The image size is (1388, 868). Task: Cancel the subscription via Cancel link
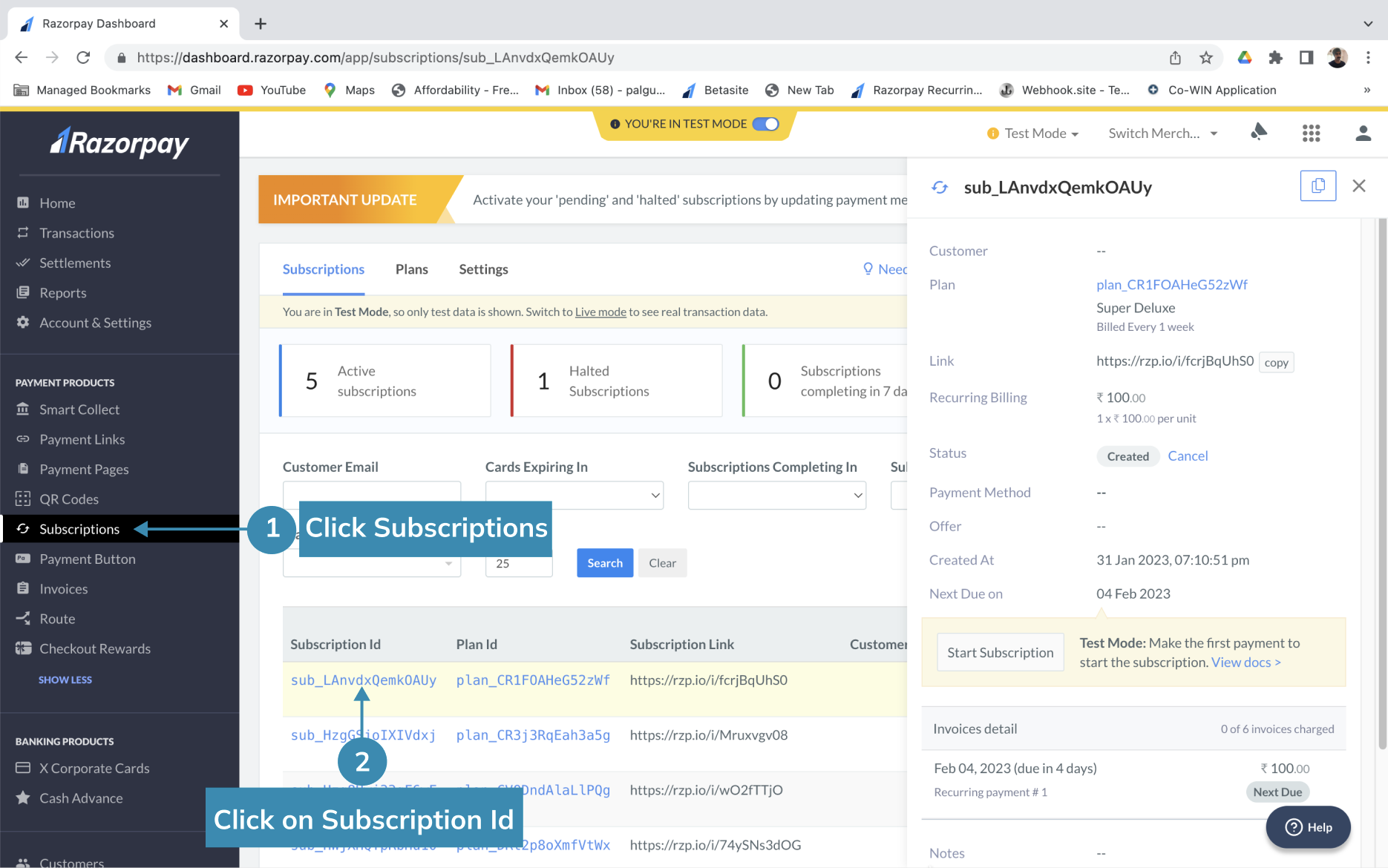[x=1188, y=456]
